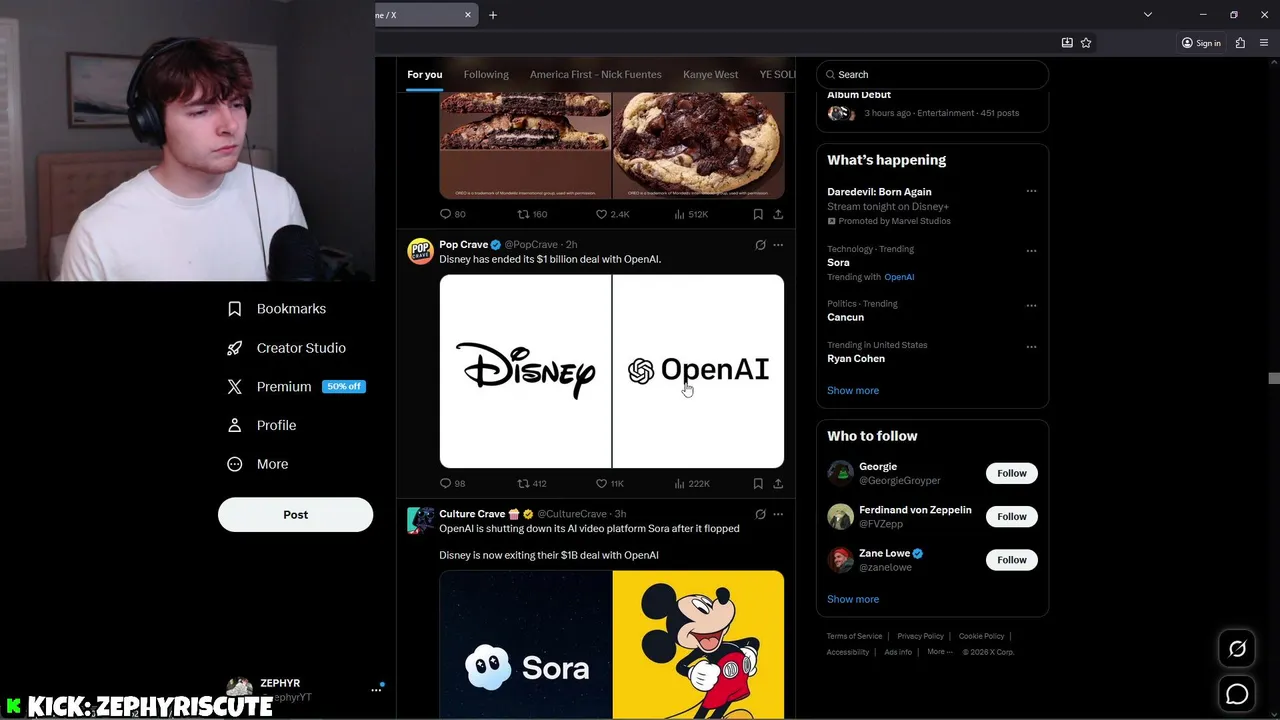Screen dimensions: 1280x720
Task: Open the Accessibility footer link
Action: point(847,652)
